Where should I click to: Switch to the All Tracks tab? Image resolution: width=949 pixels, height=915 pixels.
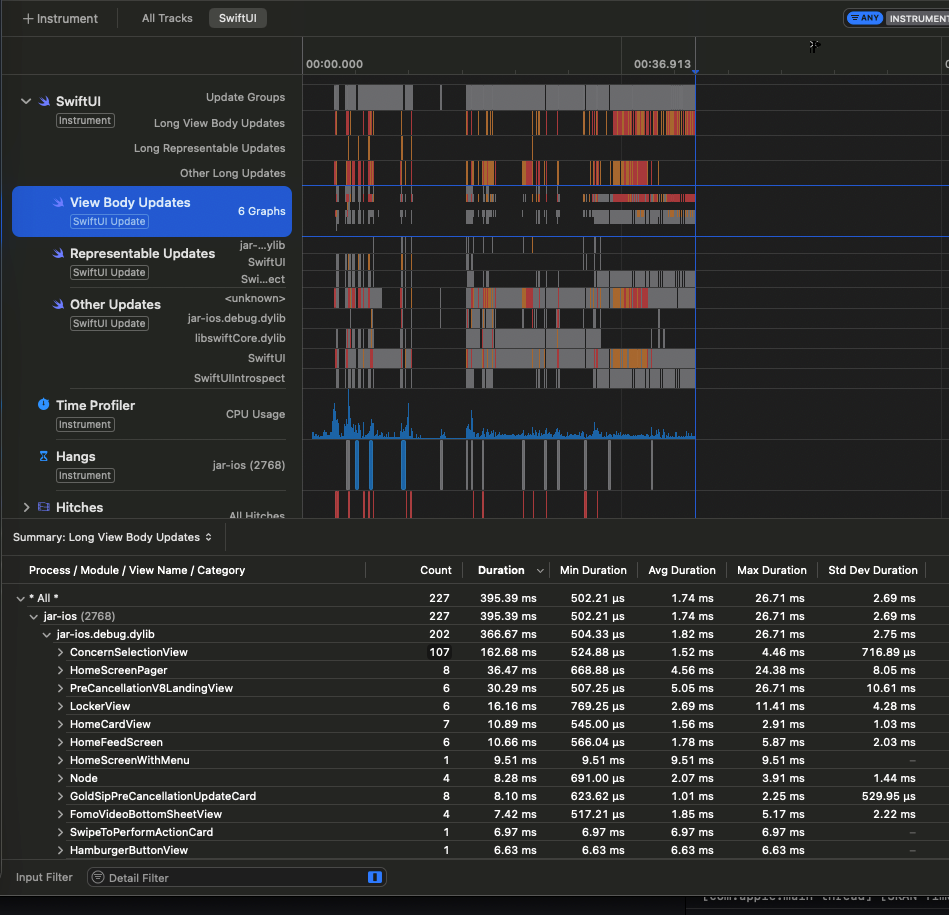167,18
